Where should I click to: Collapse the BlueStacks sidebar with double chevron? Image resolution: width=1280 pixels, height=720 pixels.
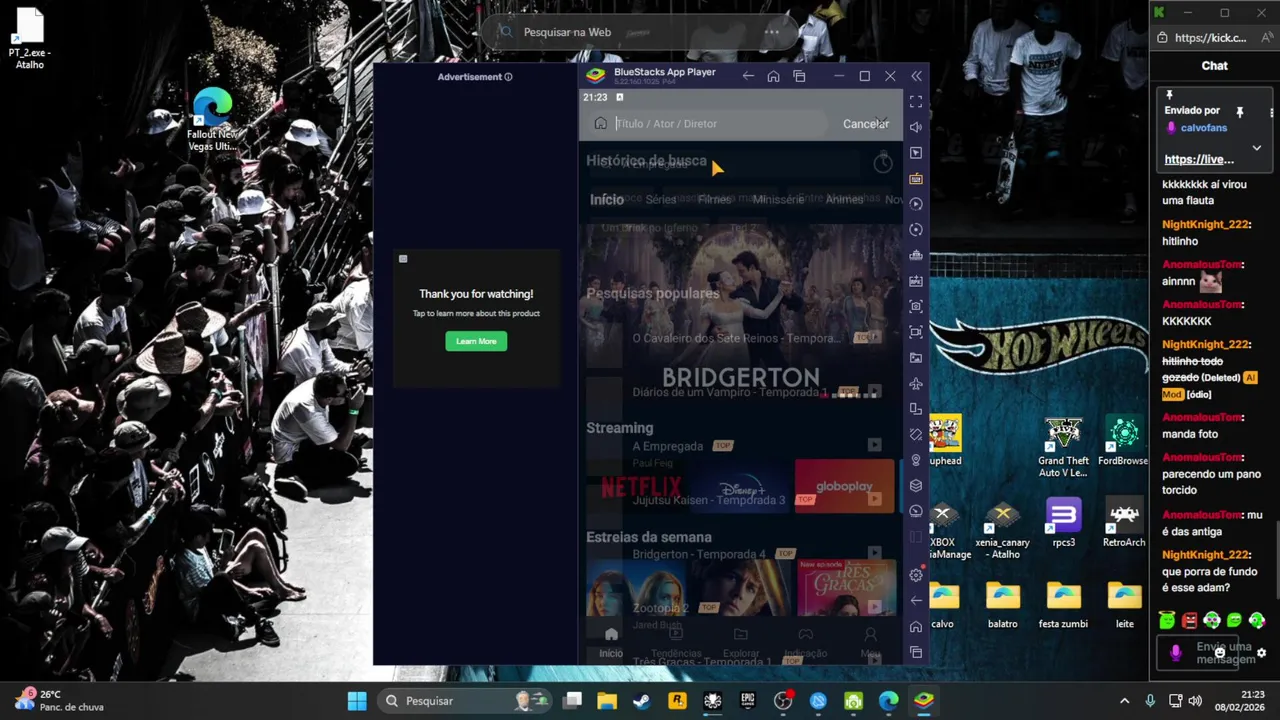pos(916,76)
